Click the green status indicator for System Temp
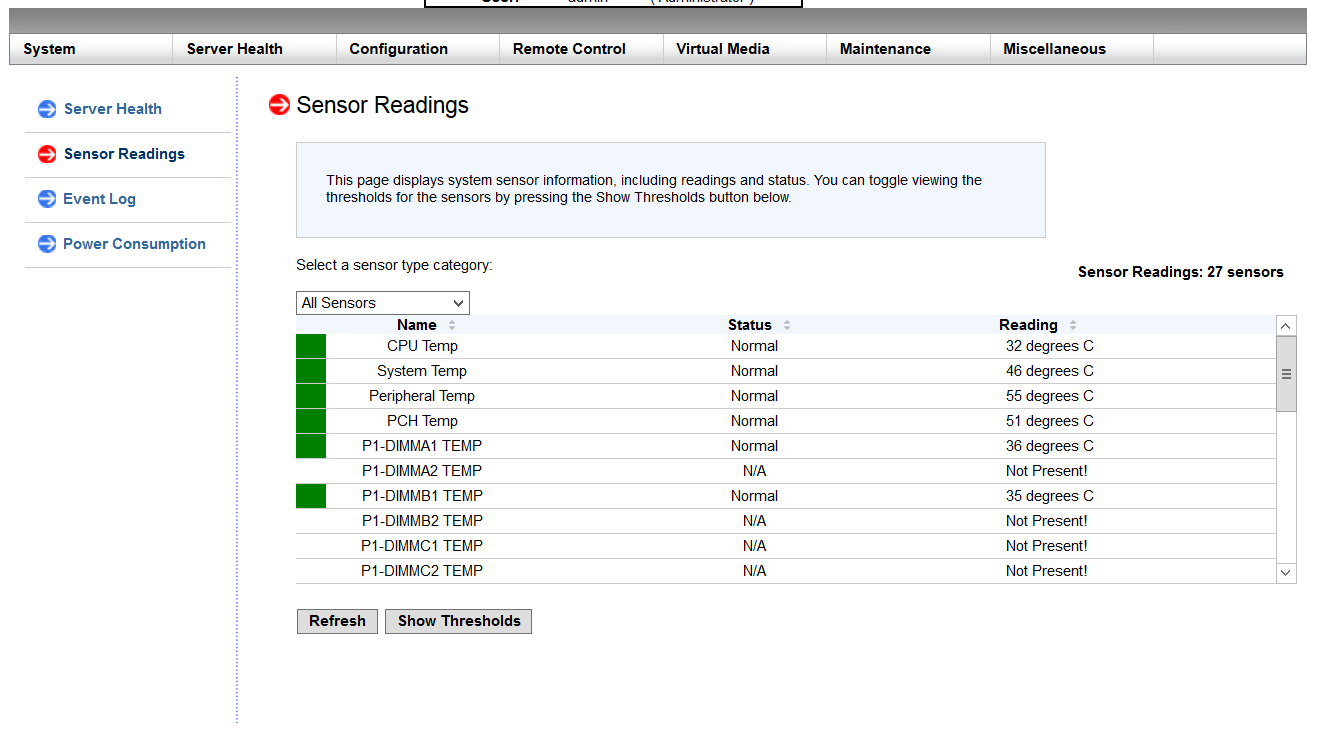The image size is (1326, 731). (310, 370)
